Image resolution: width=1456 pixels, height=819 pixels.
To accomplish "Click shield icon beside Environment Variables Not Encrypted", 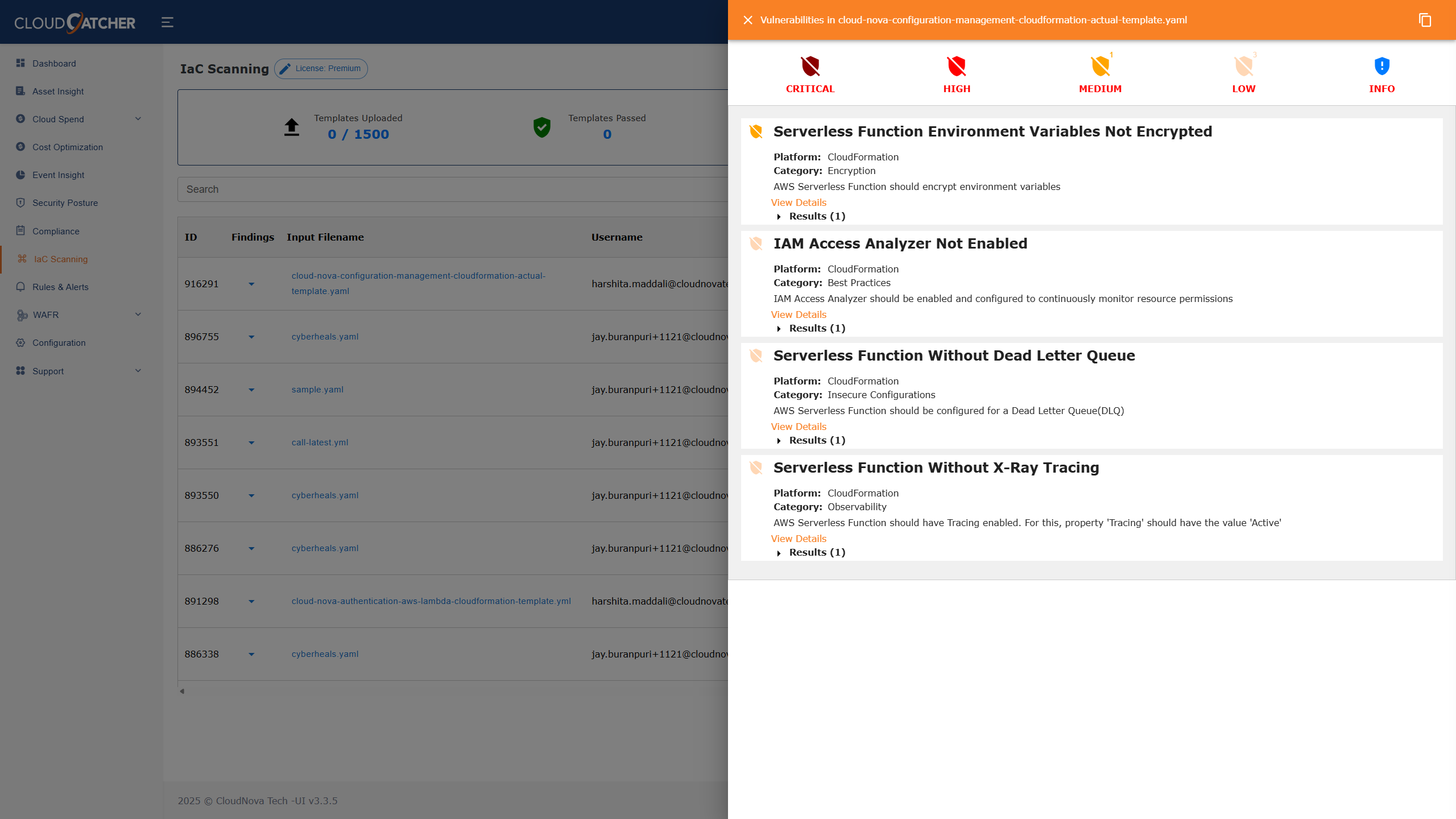I will pyautogui.click(x=756, y=132).
